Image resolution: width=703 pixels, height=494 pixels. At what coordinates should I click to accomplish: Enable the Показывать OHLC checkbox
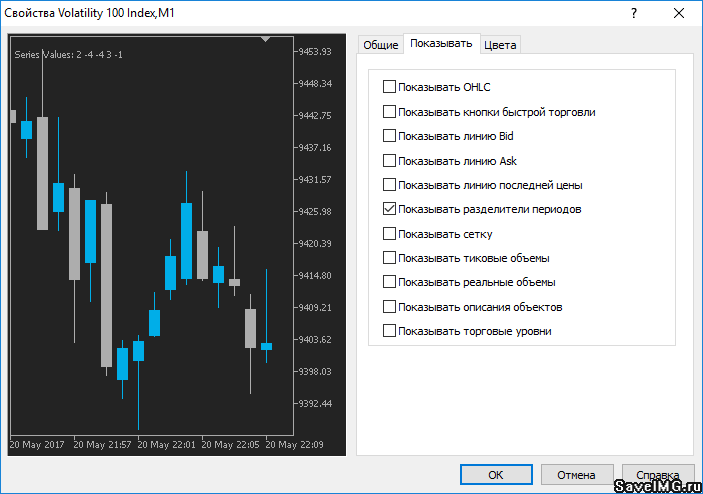click(390, 87)
